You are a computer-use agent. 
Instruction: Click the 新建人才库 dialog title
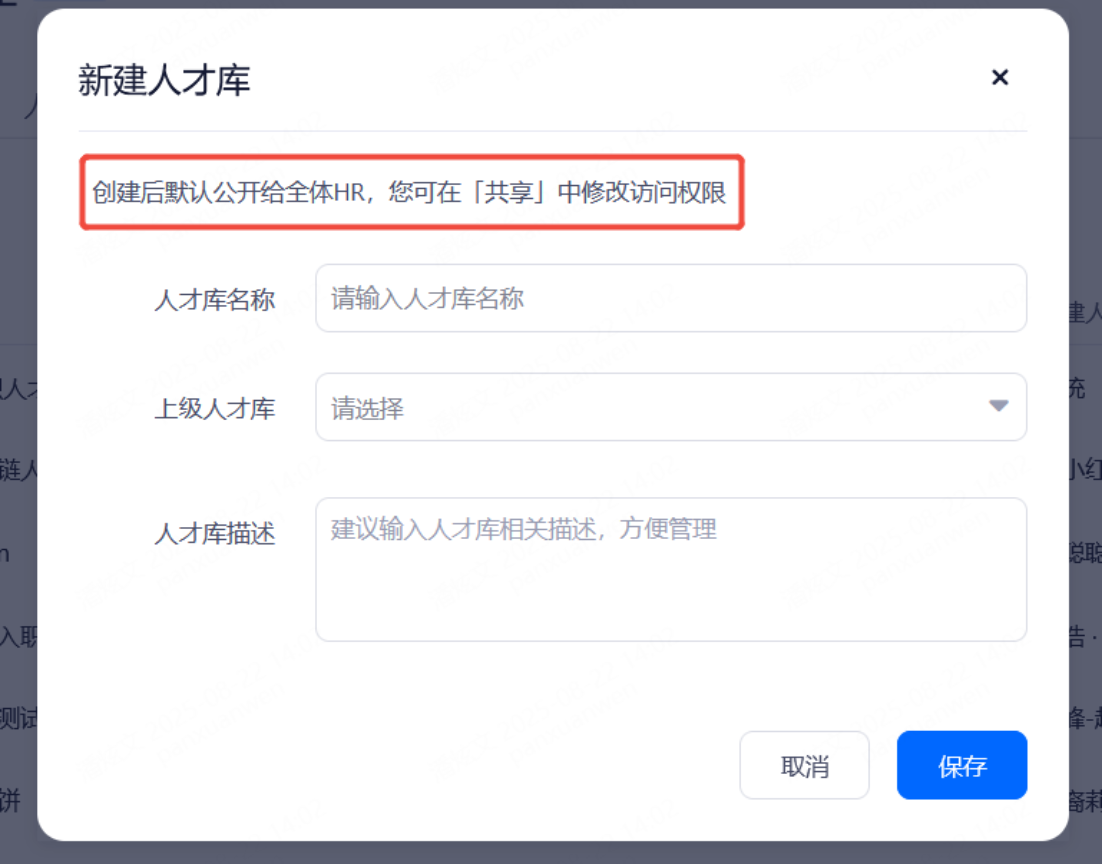click(x=164, y=80)
